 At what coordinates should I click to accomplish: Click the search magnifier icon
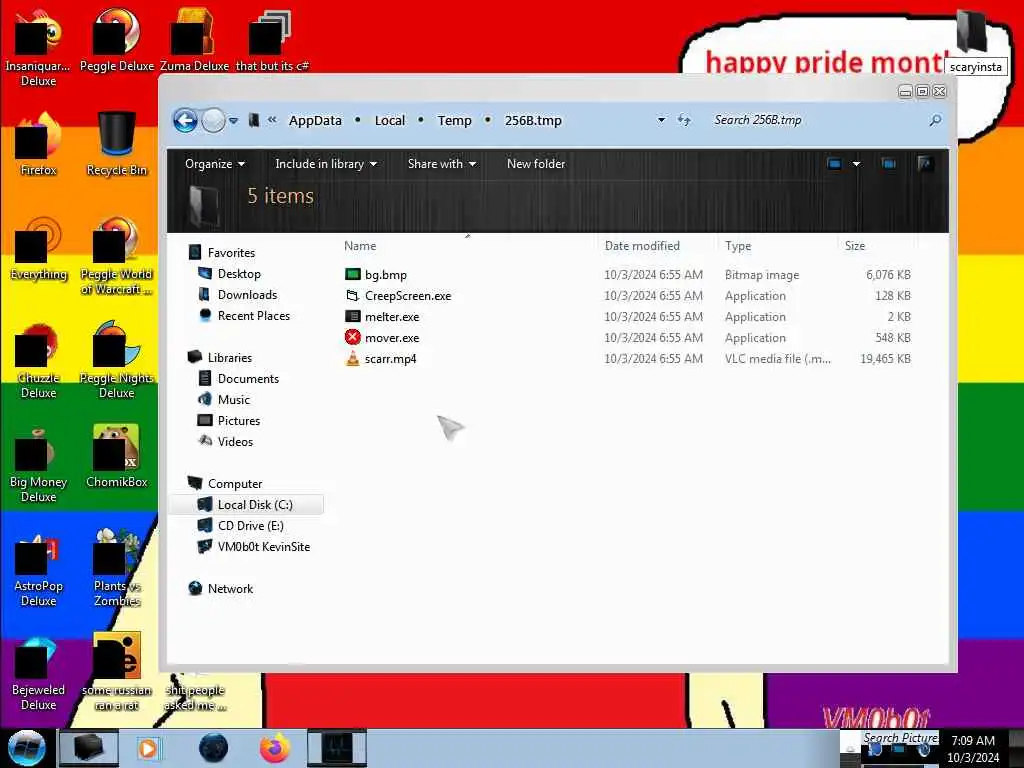point(935,120)
